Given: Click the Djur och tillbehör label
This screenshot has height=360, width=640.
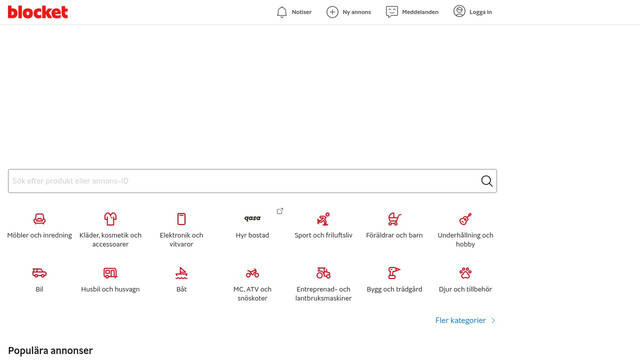Looking at the screenshot, I should click(x=465, y=289).
